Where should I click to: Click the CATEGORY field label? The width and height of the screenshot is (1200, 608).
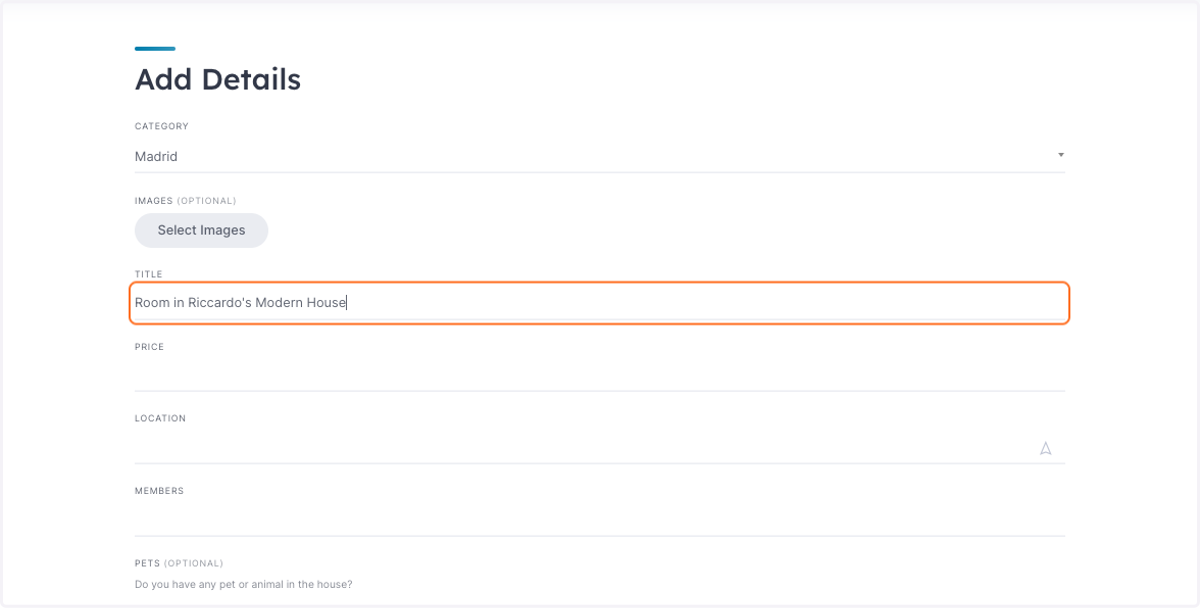click(162, 127)
